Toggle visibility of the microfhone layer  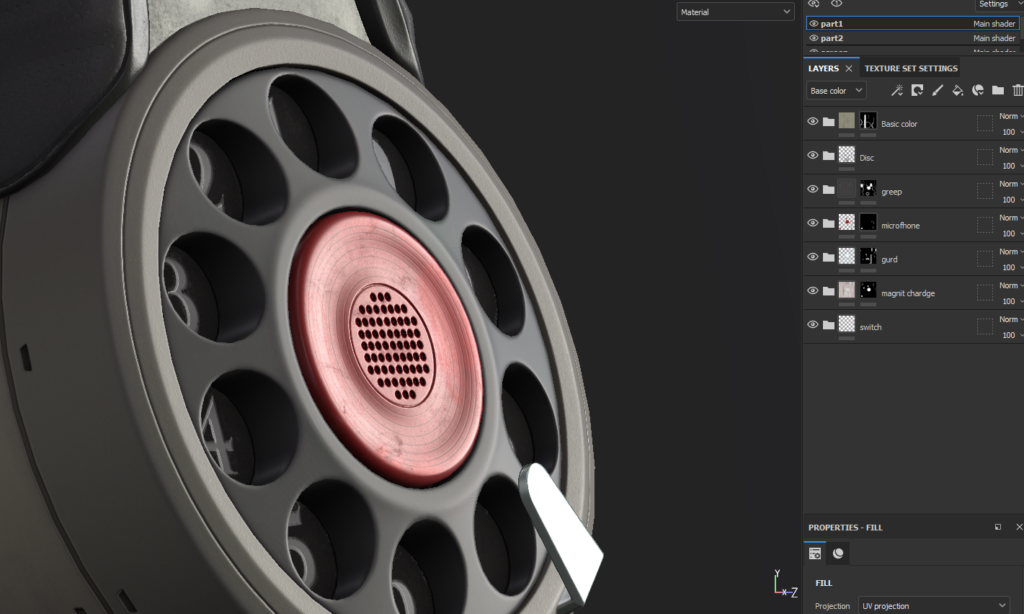tap(813, 223)
